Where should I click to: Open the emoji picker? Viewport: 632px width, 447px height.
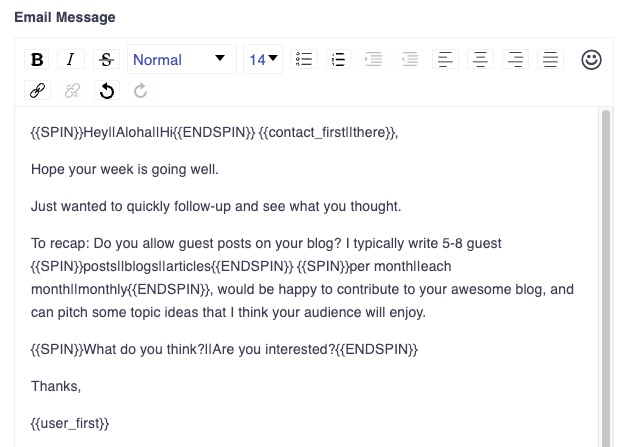pos(591,60)
